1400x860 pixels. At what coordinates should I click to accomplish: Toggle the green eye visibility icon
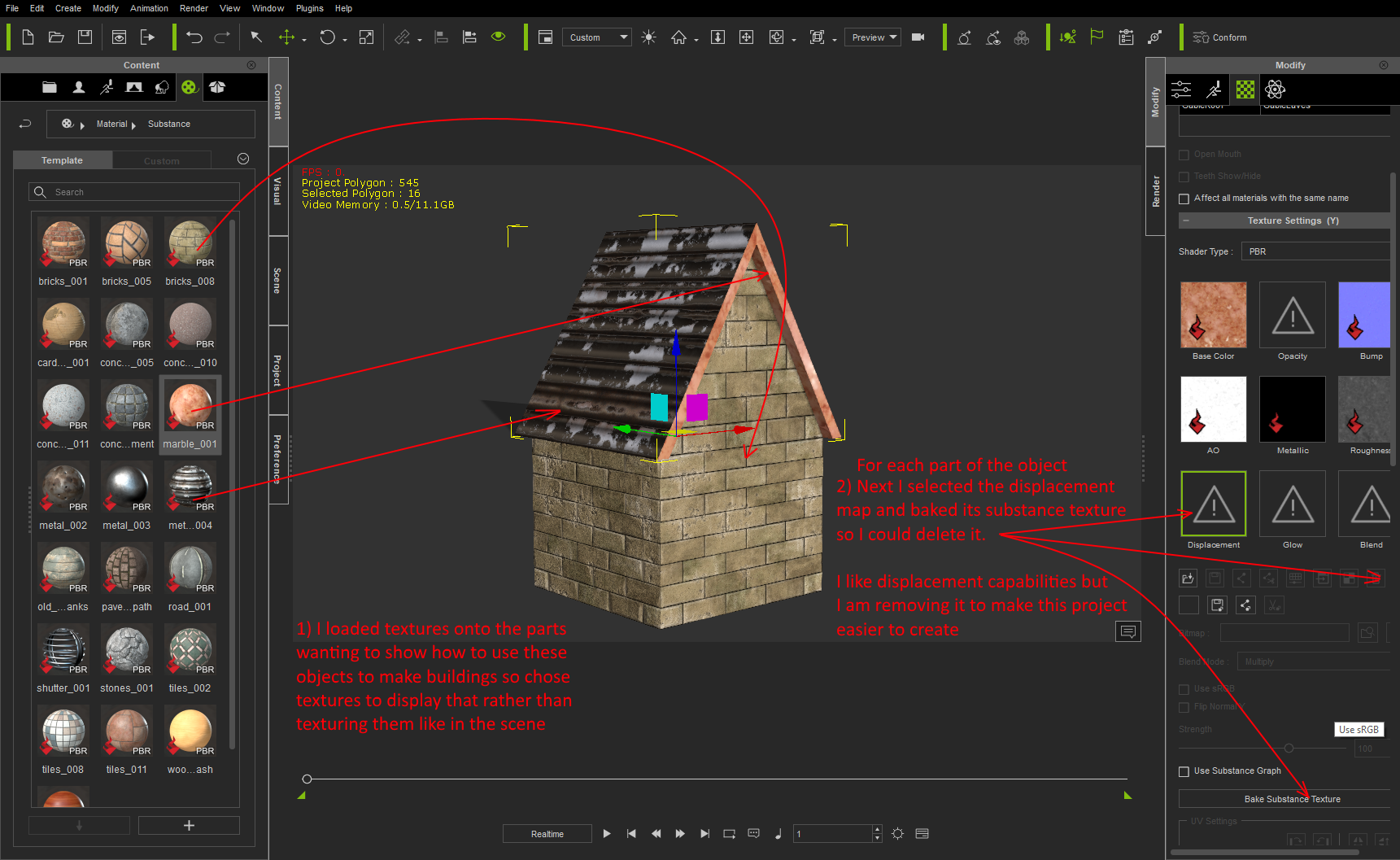499,37
